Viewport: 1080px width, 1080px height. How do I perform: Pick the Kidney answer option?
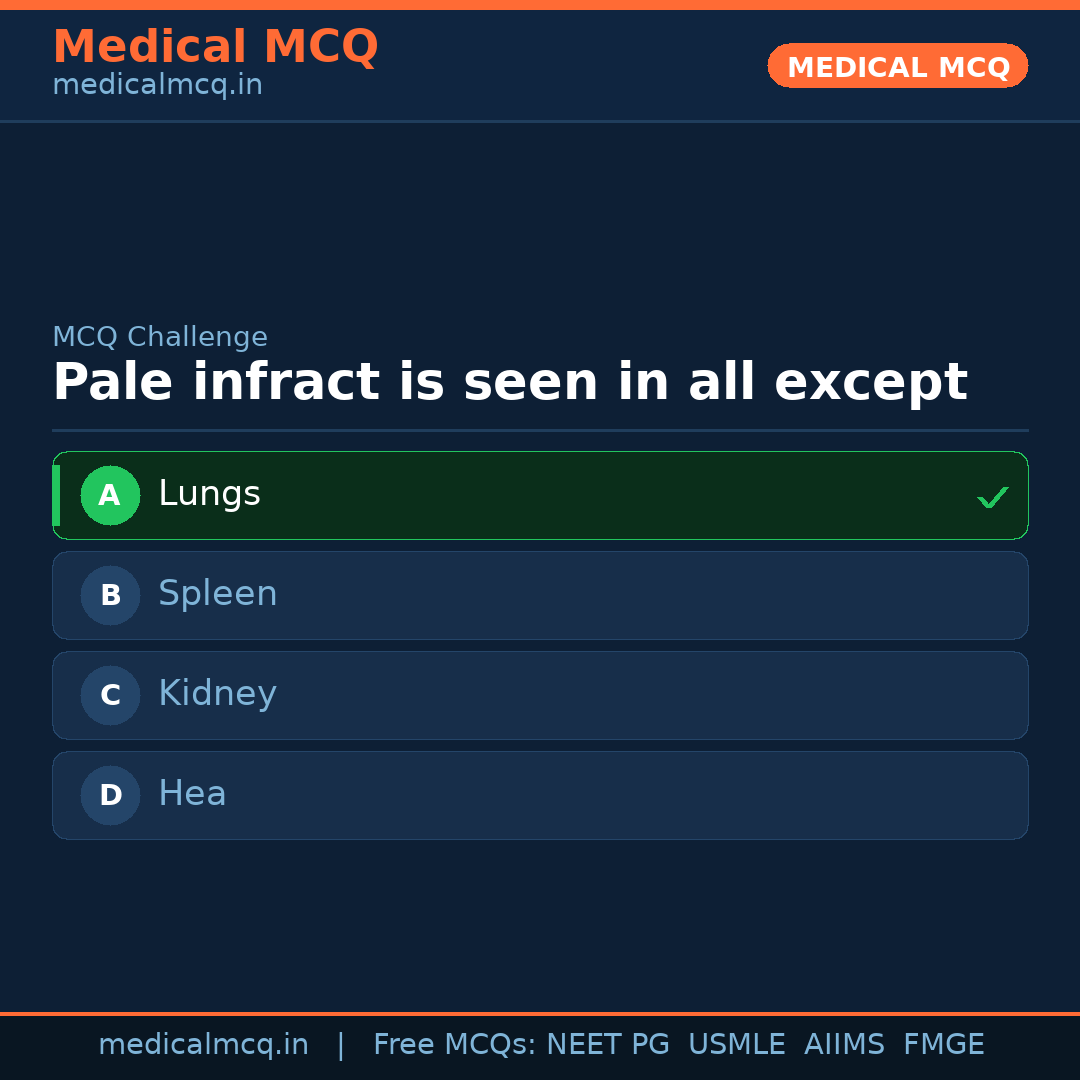[217, 694]
